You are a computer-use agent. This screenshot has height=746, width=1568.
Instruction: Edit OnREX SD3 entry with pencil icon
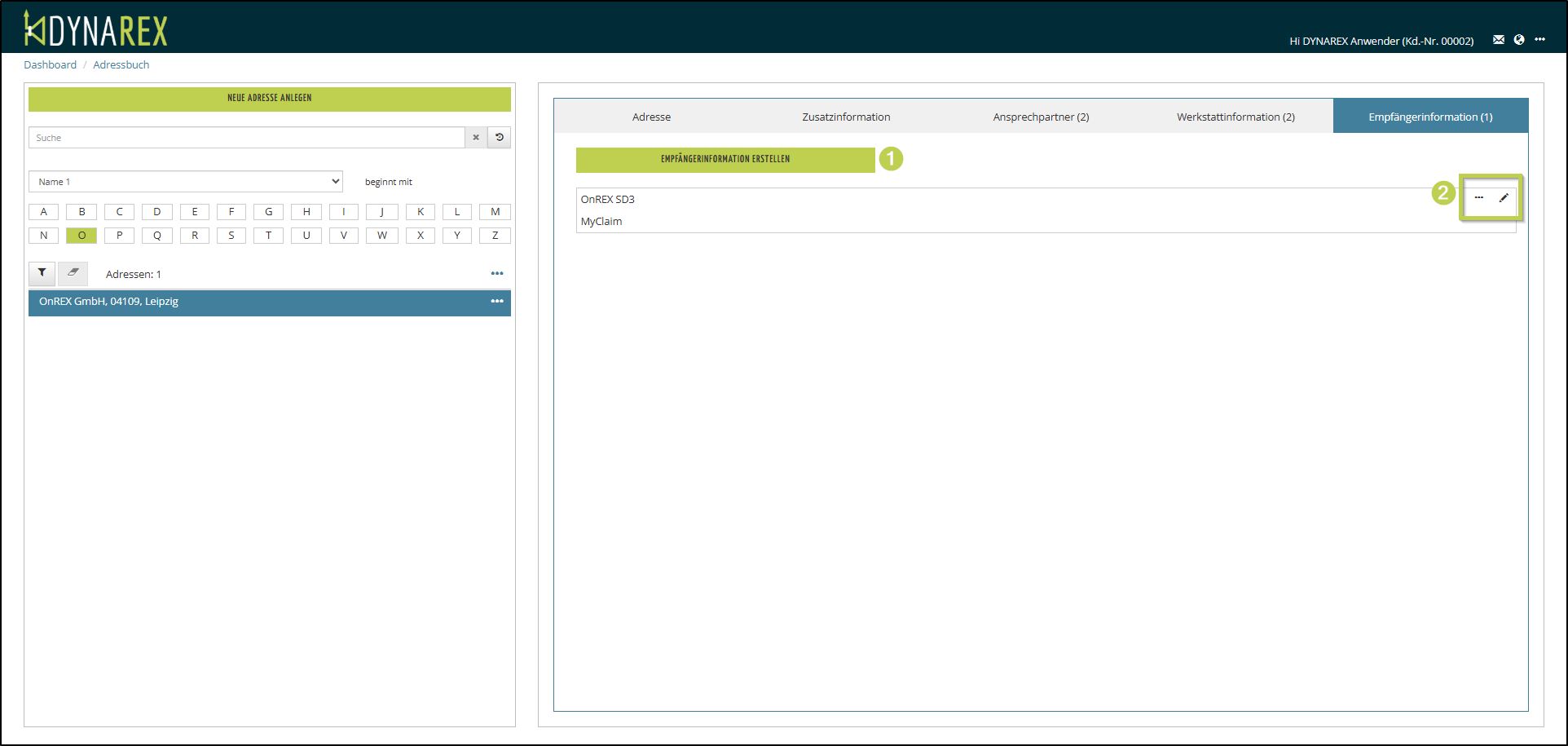[1504, 198]
